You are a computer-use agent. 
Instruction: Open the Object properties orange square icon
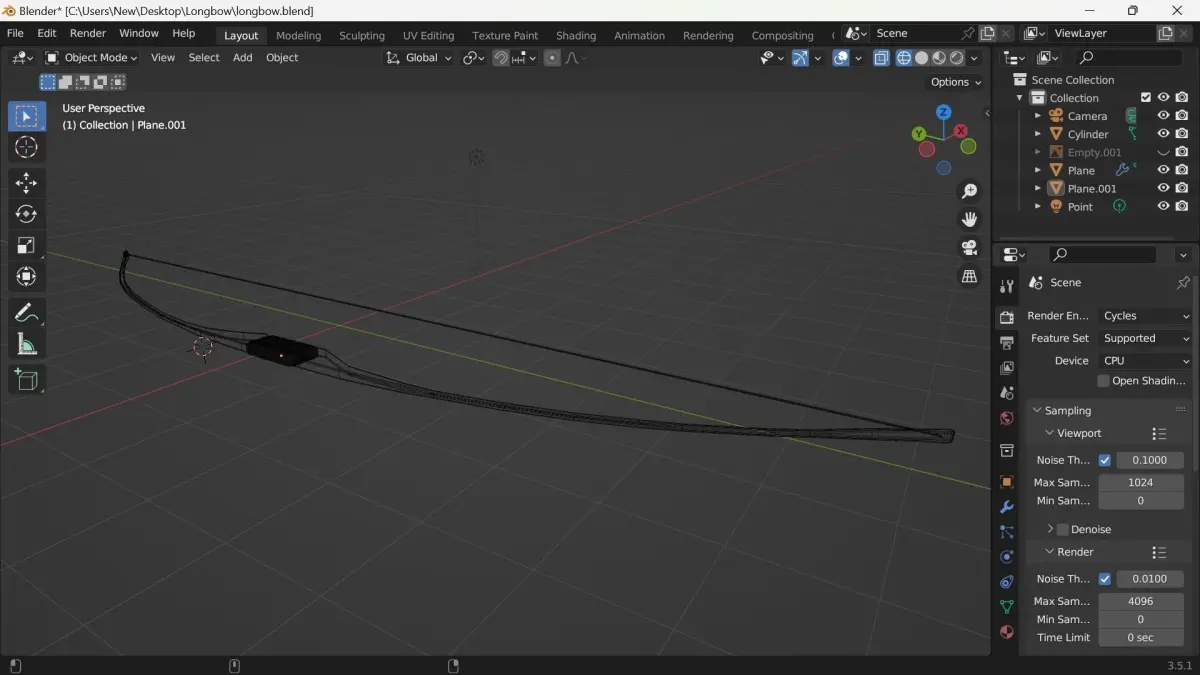click(1007, 482)
